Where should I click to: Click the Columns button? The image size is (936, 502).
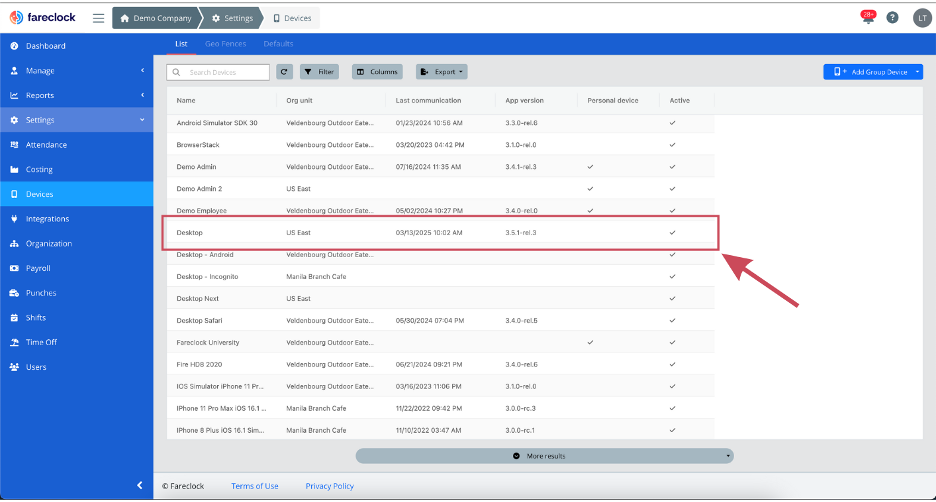377,72
